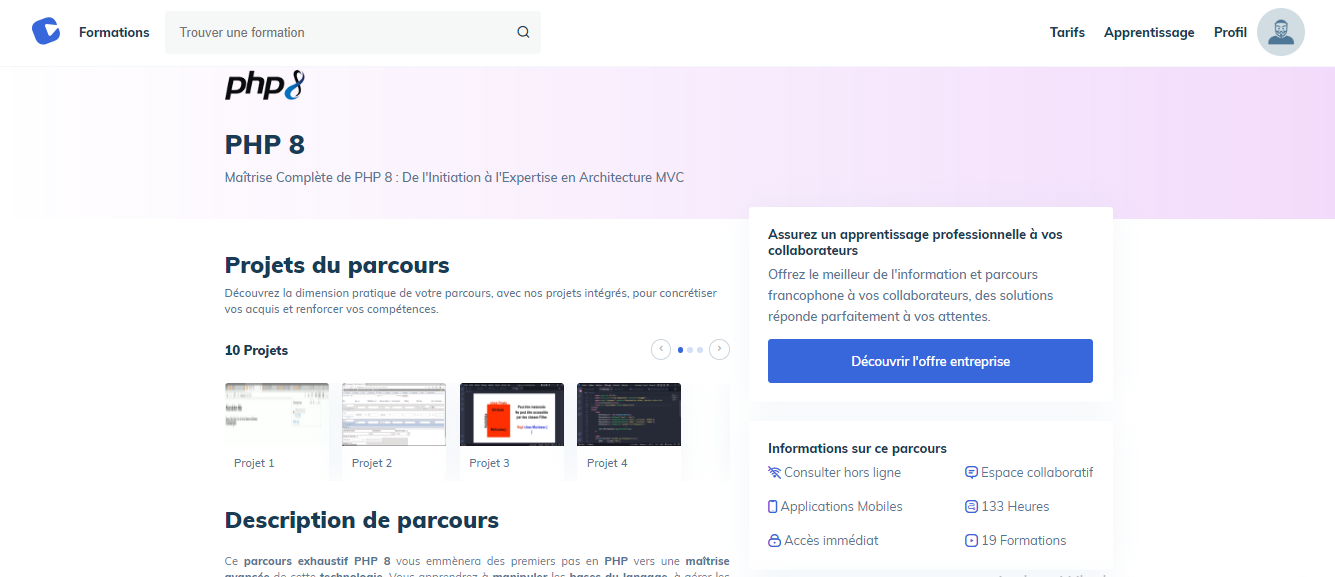The image size is (1335, 577).
Task: Open the Projet 1 thumbnail
Action: (x=277, y=414)
